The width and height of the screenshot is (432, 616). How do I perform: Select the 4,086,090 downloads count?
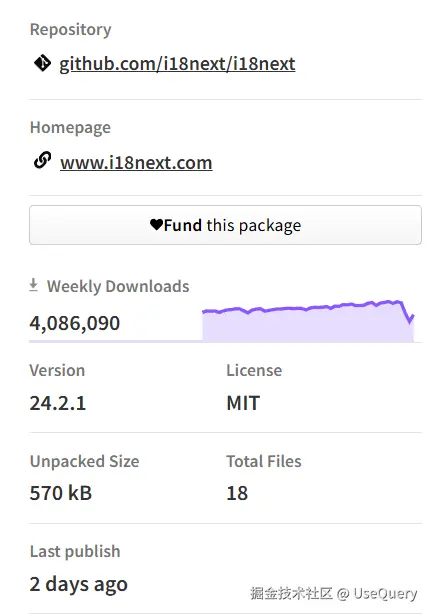(x=75, y=323)
